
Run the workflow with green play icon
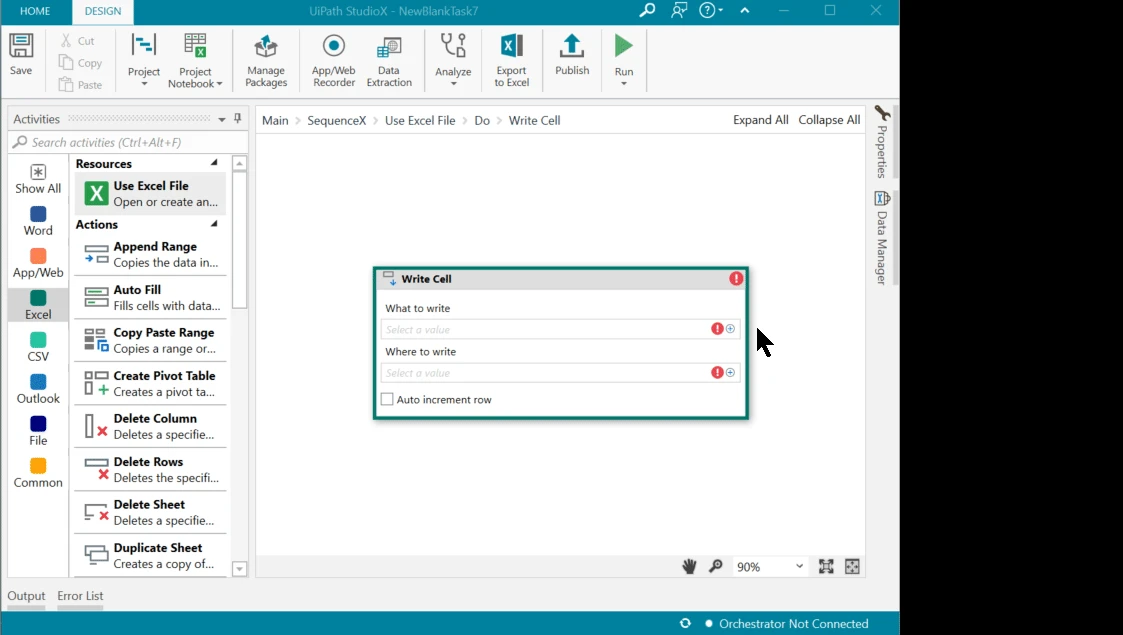[x=624, y=46]
